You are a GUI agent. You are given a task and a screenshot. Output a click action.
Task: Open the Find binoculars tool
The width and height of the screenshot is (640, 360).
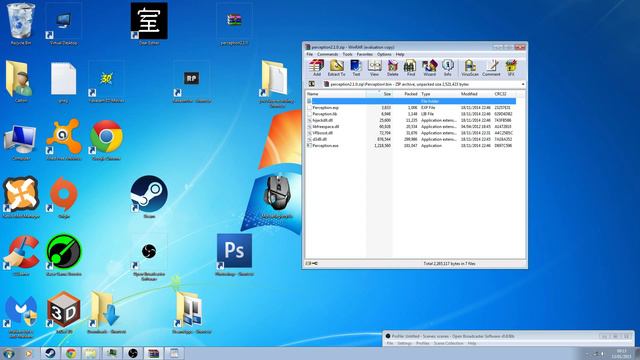(411, 68)
